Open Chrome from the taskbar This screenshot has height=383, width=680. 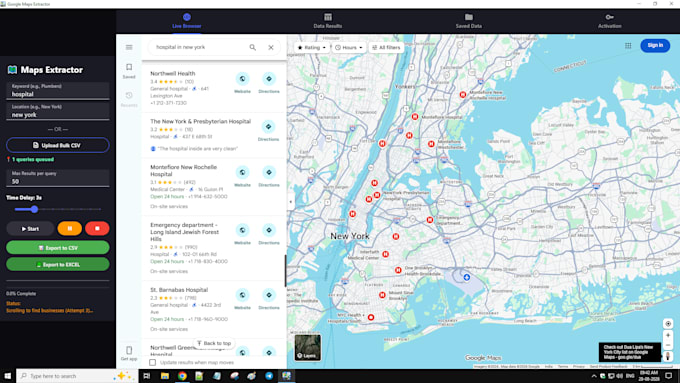tap(182, 376)
